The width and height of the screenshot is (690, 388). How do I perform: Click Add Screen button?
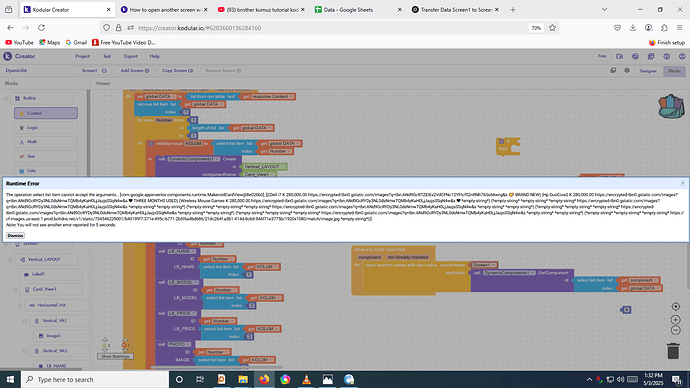[x=135, y=70]
